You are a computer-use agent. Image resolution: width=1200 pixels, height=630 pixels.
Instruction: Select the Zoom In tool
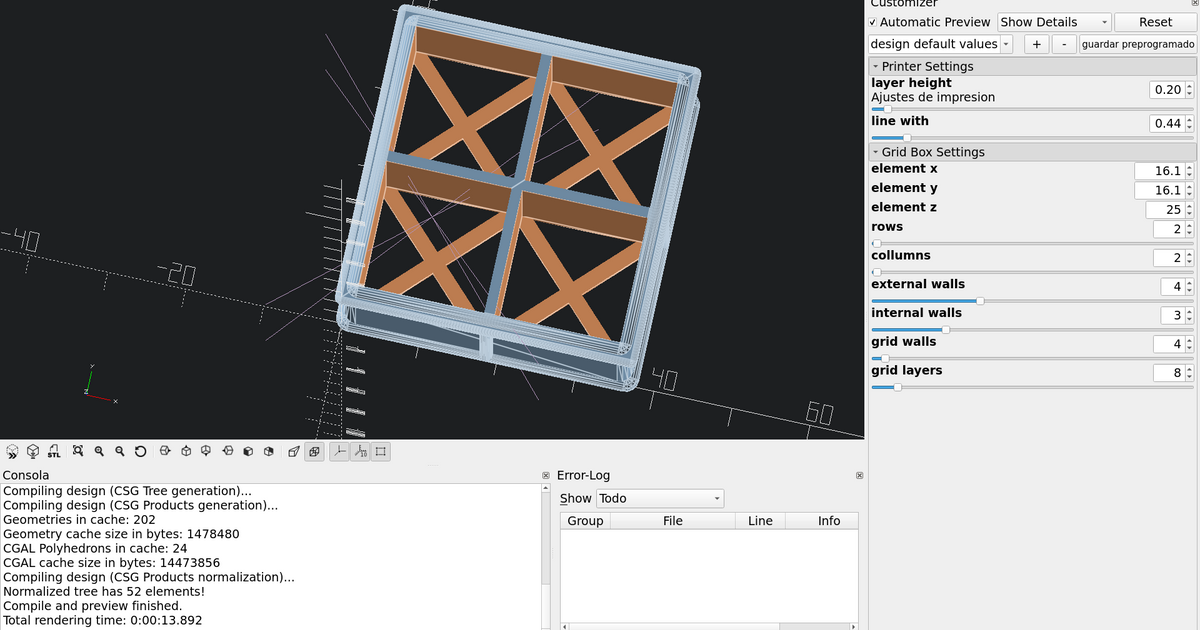pos(99,451)
